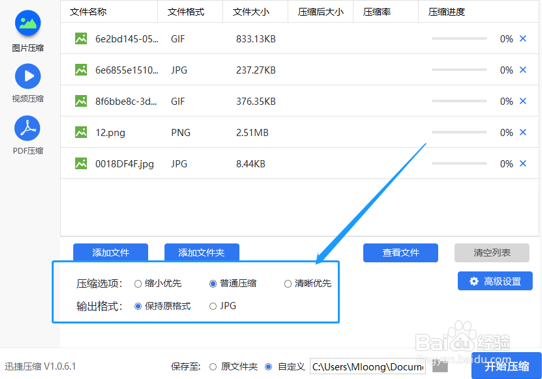Click the image file icon for 6e2bd145-05...
The height and width of the screenshot is (379, 542).
coord(81,39)
